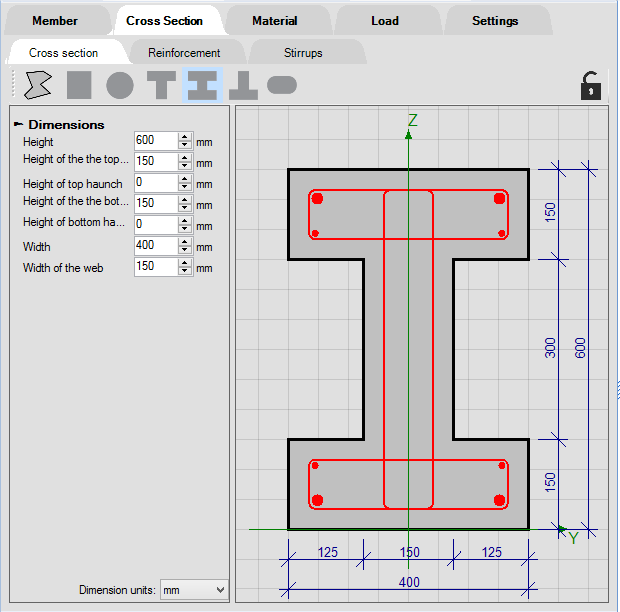Click the 400 total width dimension label
The image size is (620, 612).
coord(409,582)
